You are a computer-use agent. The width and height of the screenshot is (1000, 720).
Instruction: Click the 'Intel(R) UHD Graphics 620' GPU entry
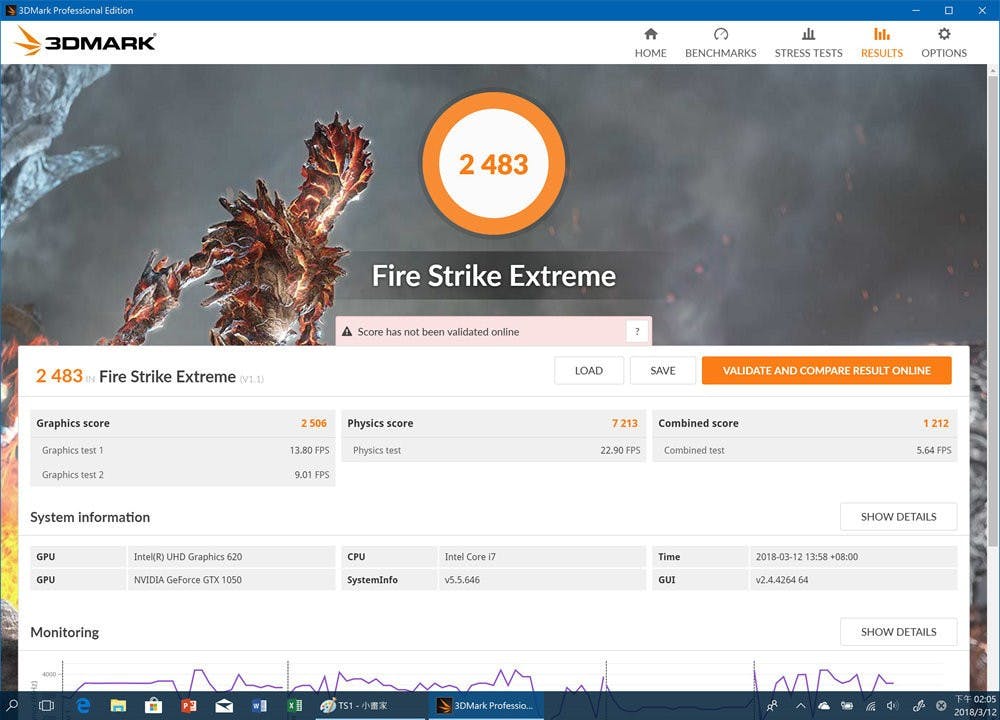click(188, 557)
